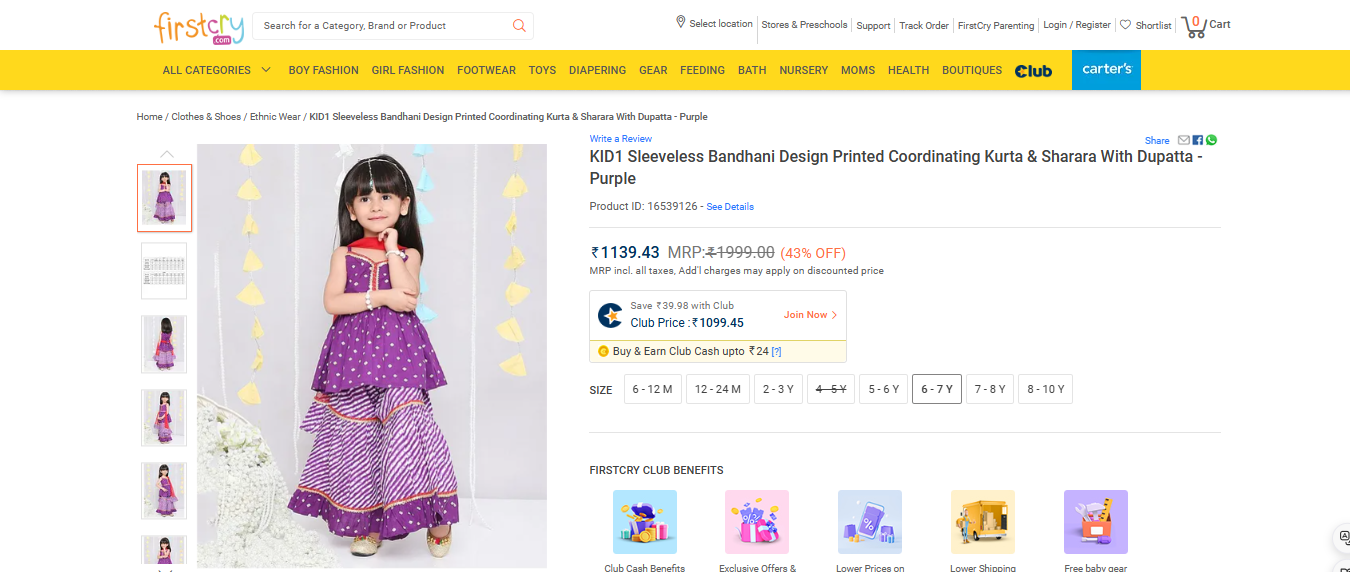
Task: Open the Club Cash info tooltip [?]
Action: coord(776,352)
